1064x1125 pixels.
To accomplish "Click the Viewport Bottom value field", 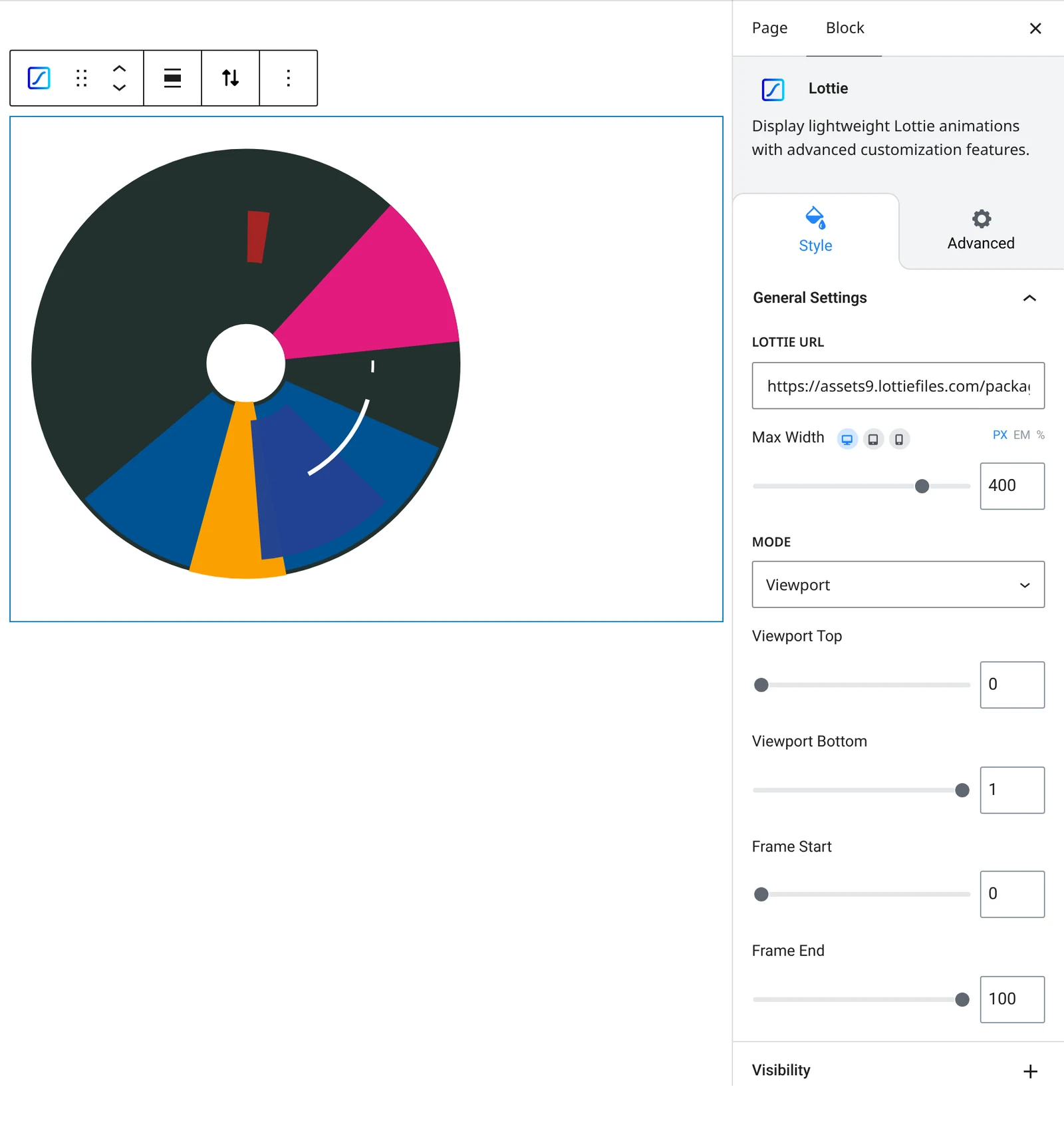I will [1012, 790].
